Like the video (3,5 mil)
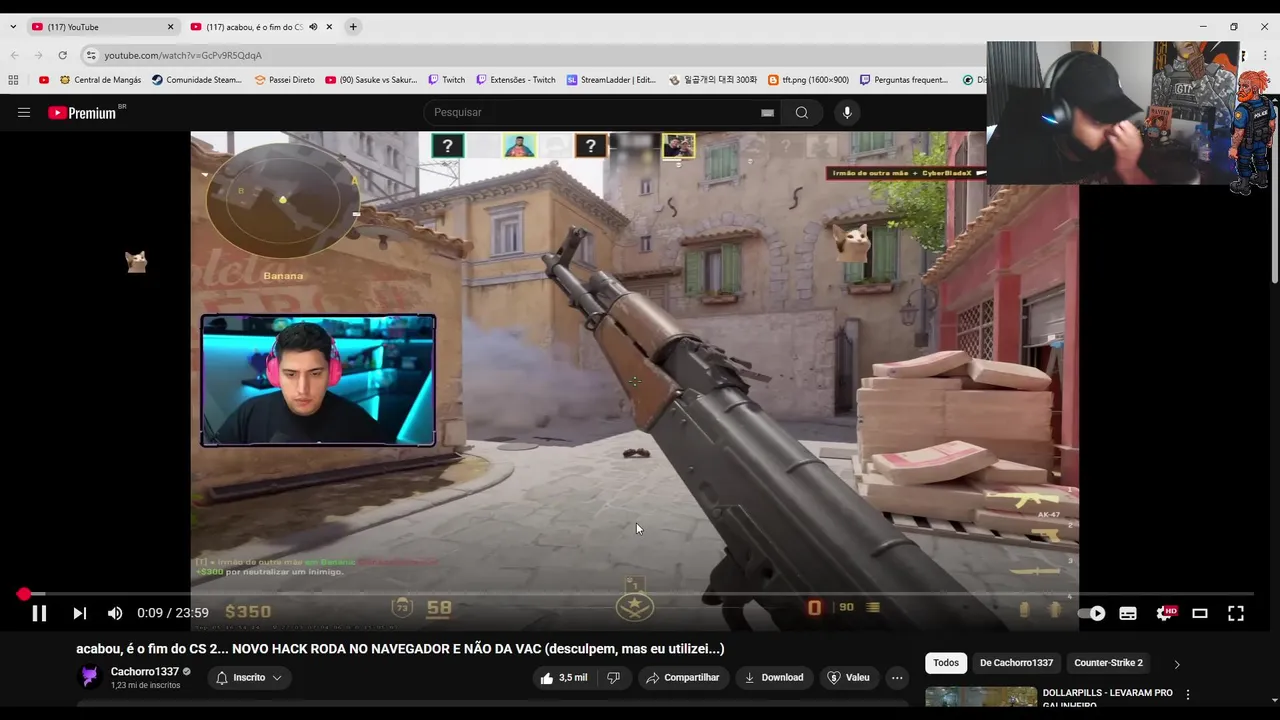The image size is (1280, 720). [563, 677]
